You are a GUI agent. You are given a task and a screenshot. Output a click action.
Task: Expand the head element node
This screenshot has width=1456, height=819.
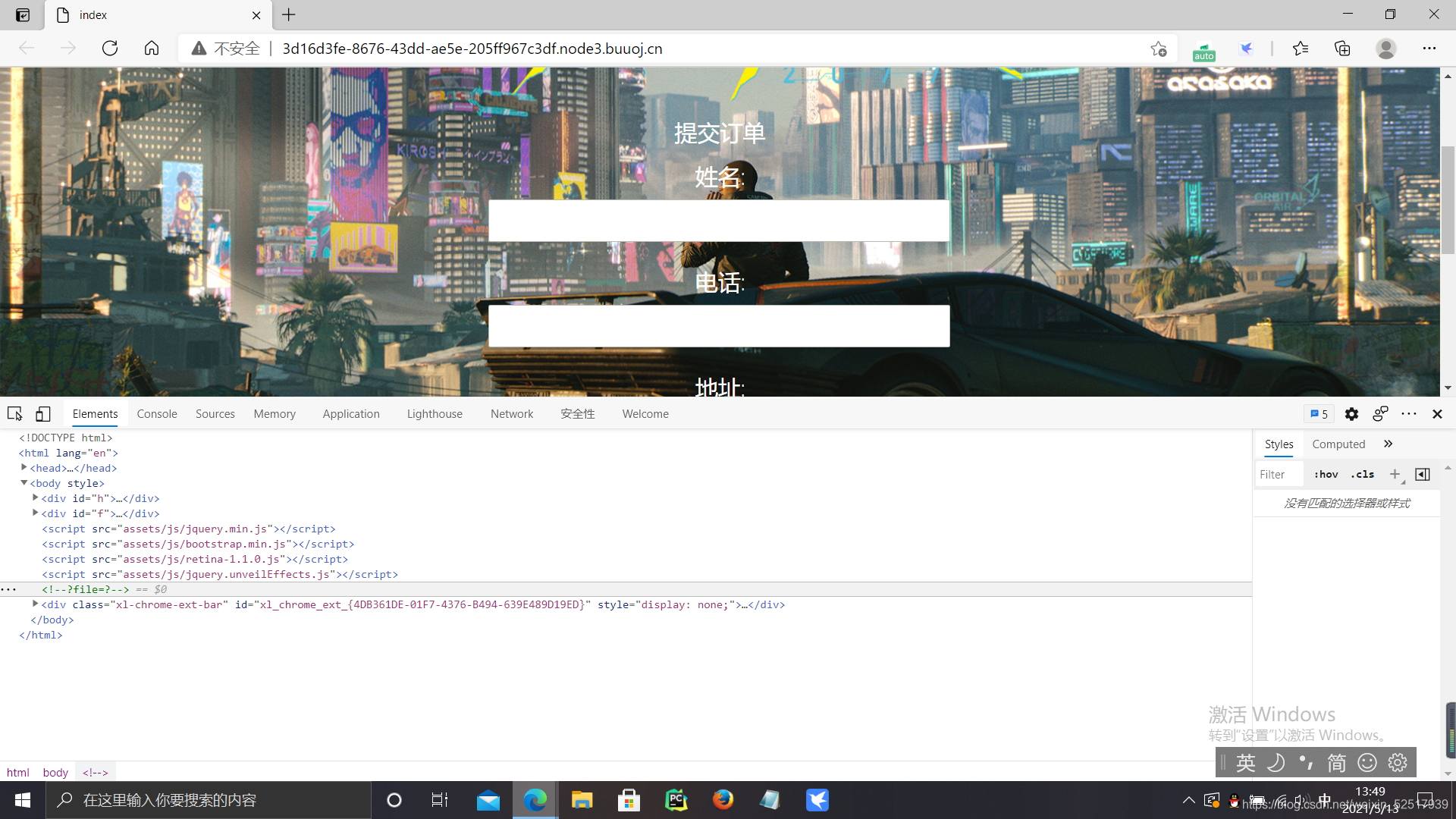coord(24,468)
